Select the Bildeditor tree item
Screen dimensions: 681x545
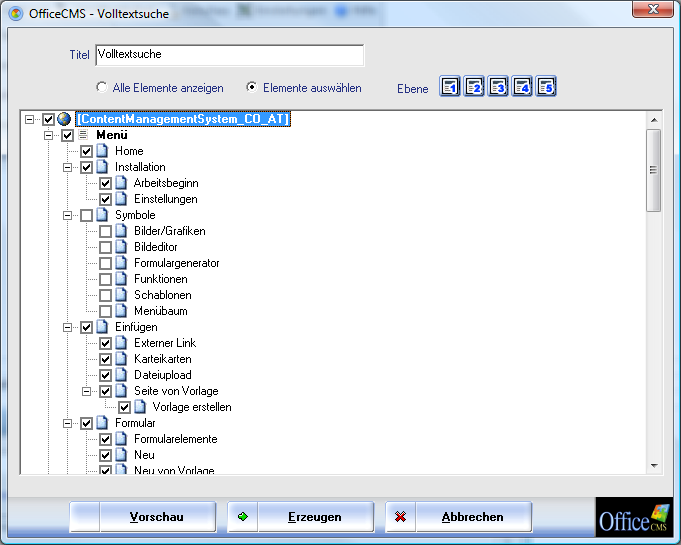click(x=155, y=247)
